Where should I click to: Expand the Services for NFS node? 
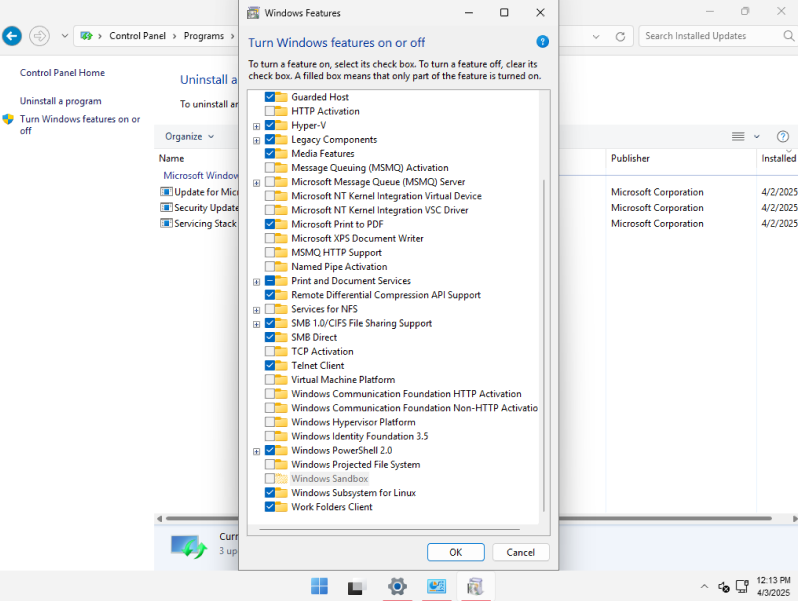pyautogui.click(x=256, y=310)
